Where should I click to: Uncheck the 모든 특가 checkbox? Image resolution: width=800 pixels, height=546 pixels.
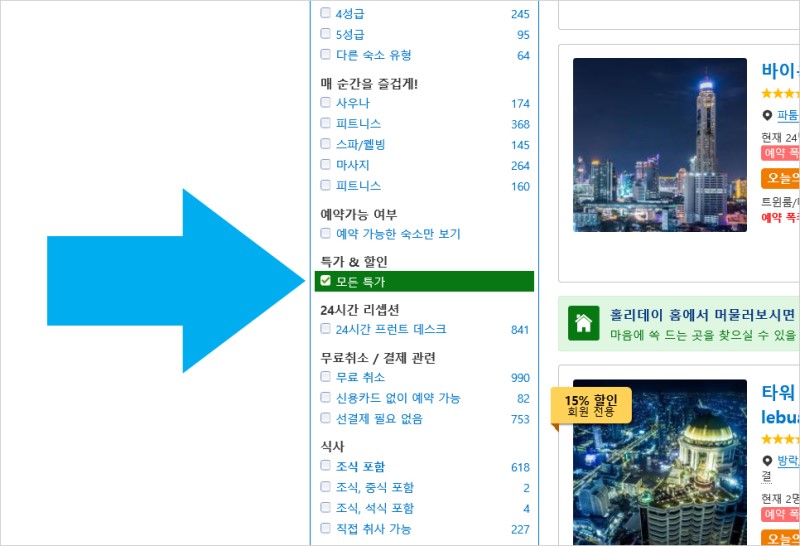[326, 281]
